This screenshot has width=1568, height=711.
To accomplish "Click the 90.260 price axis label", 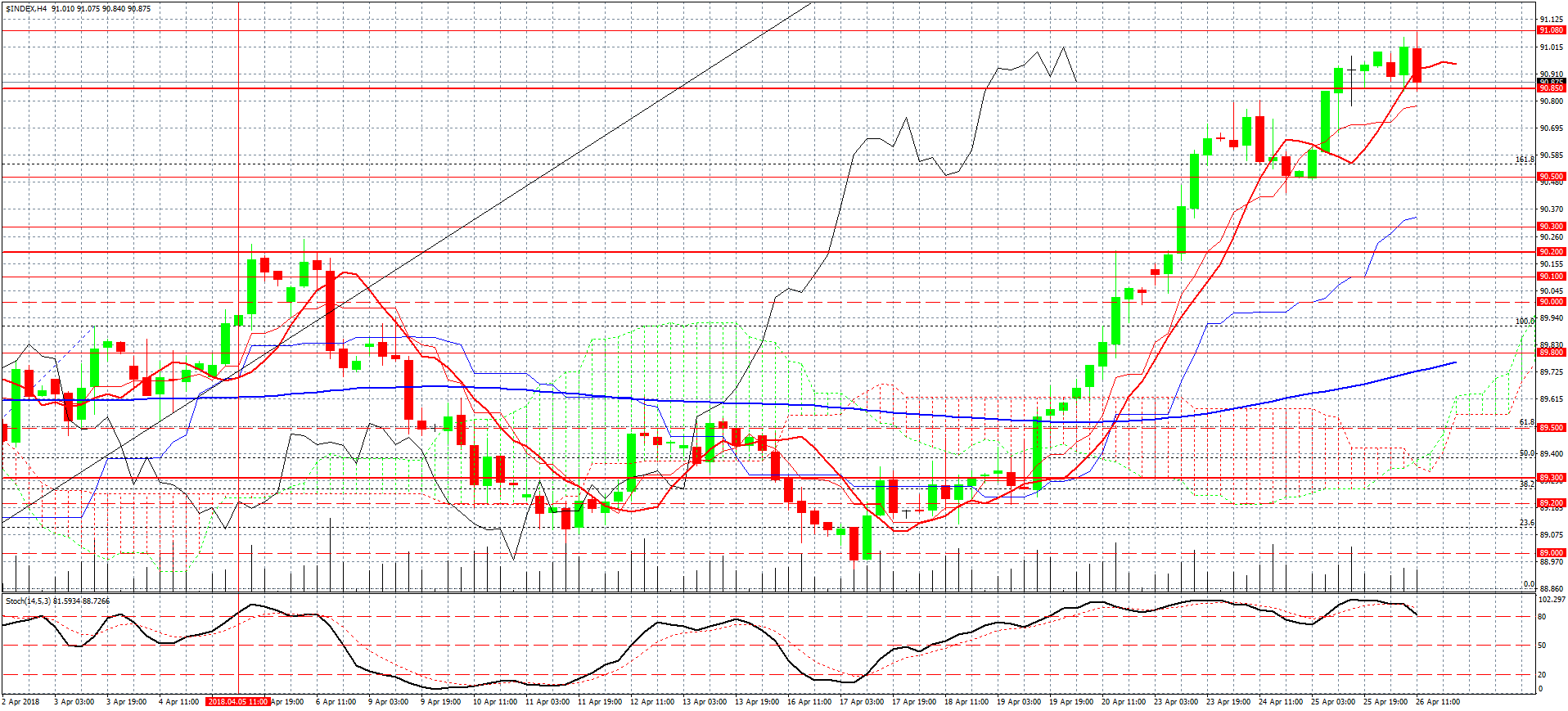I will [1552, 237].
